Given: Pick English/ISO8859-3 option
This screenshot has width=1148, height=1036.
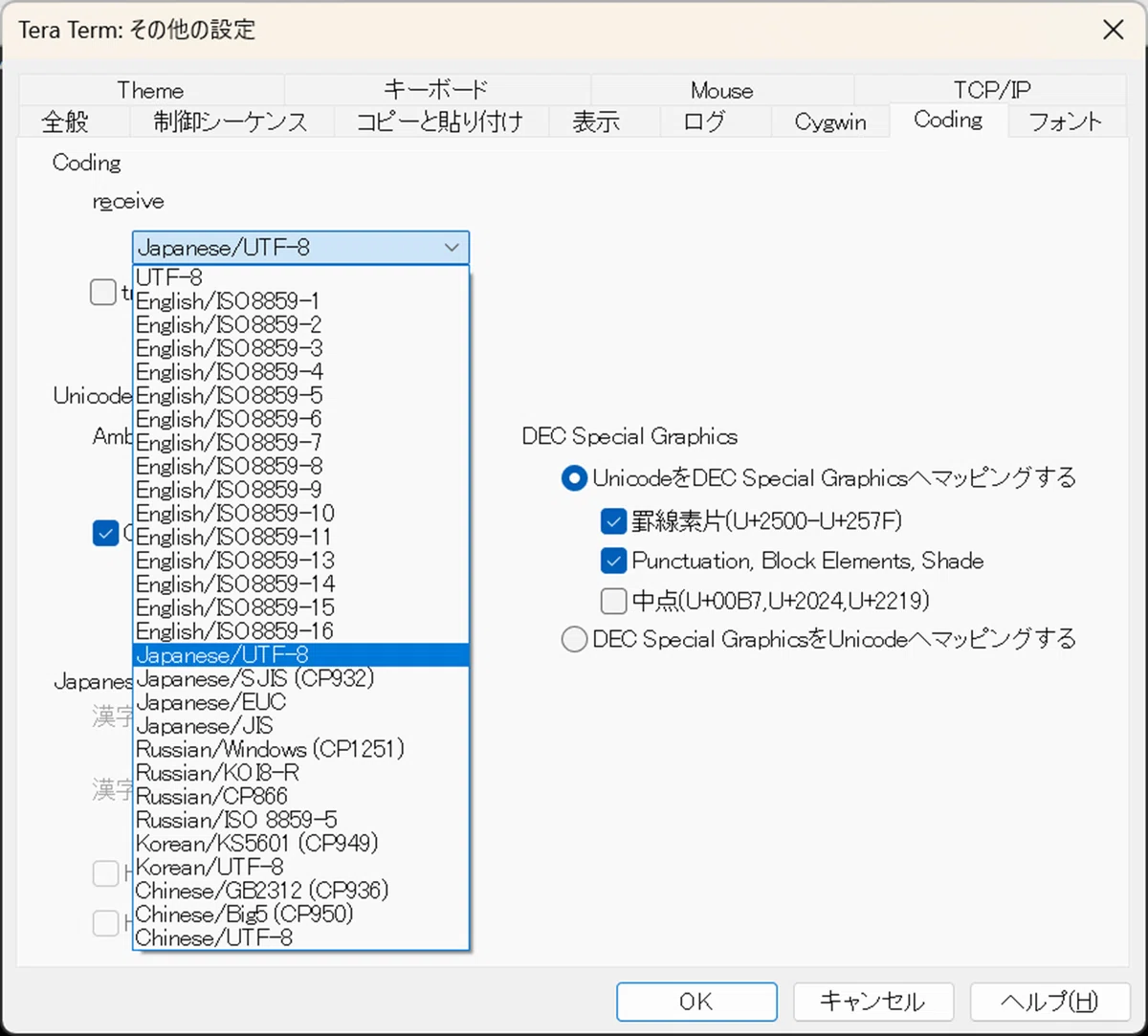Looking at the screenshot, I should tap(300, 348).
